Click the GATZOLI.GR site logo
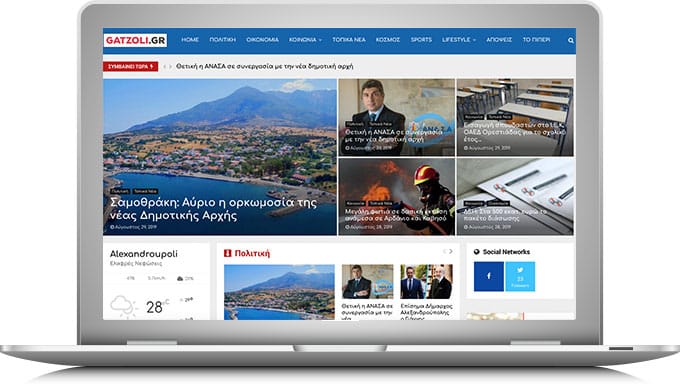The width and height of the screenshot is (680, 389). pos(135,40)
